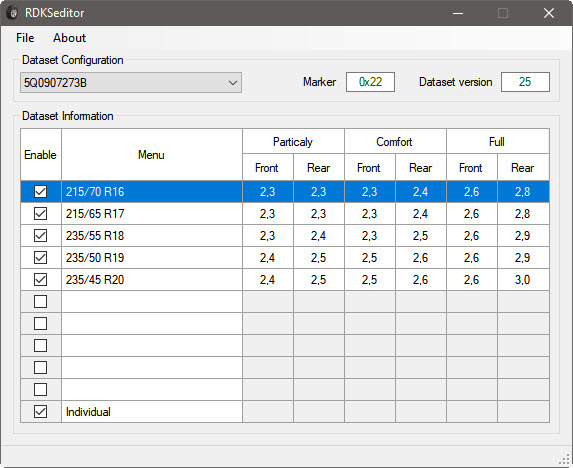The image size is (573, 468).
Task: Click the Menu column header
Action: (152, 155)
